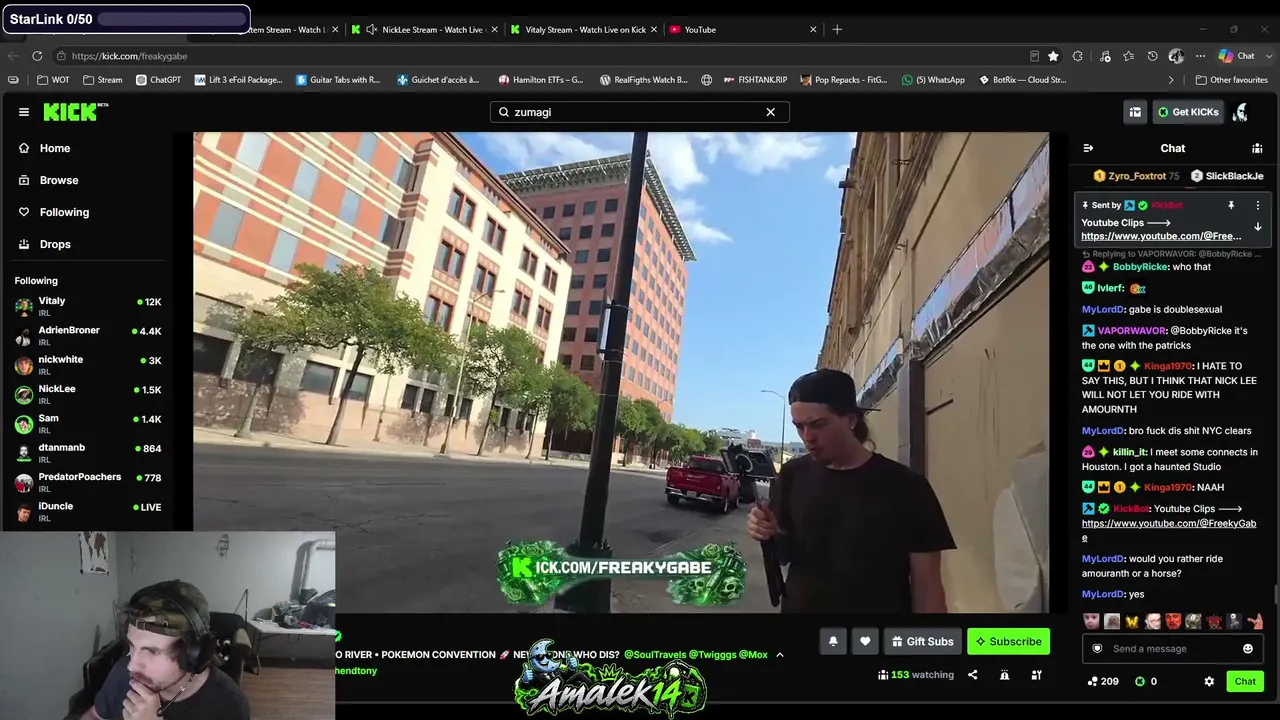Go to the Kick logo homepage
The width and height of the screenshot is (1280, 720).
(x=76, y=112)
